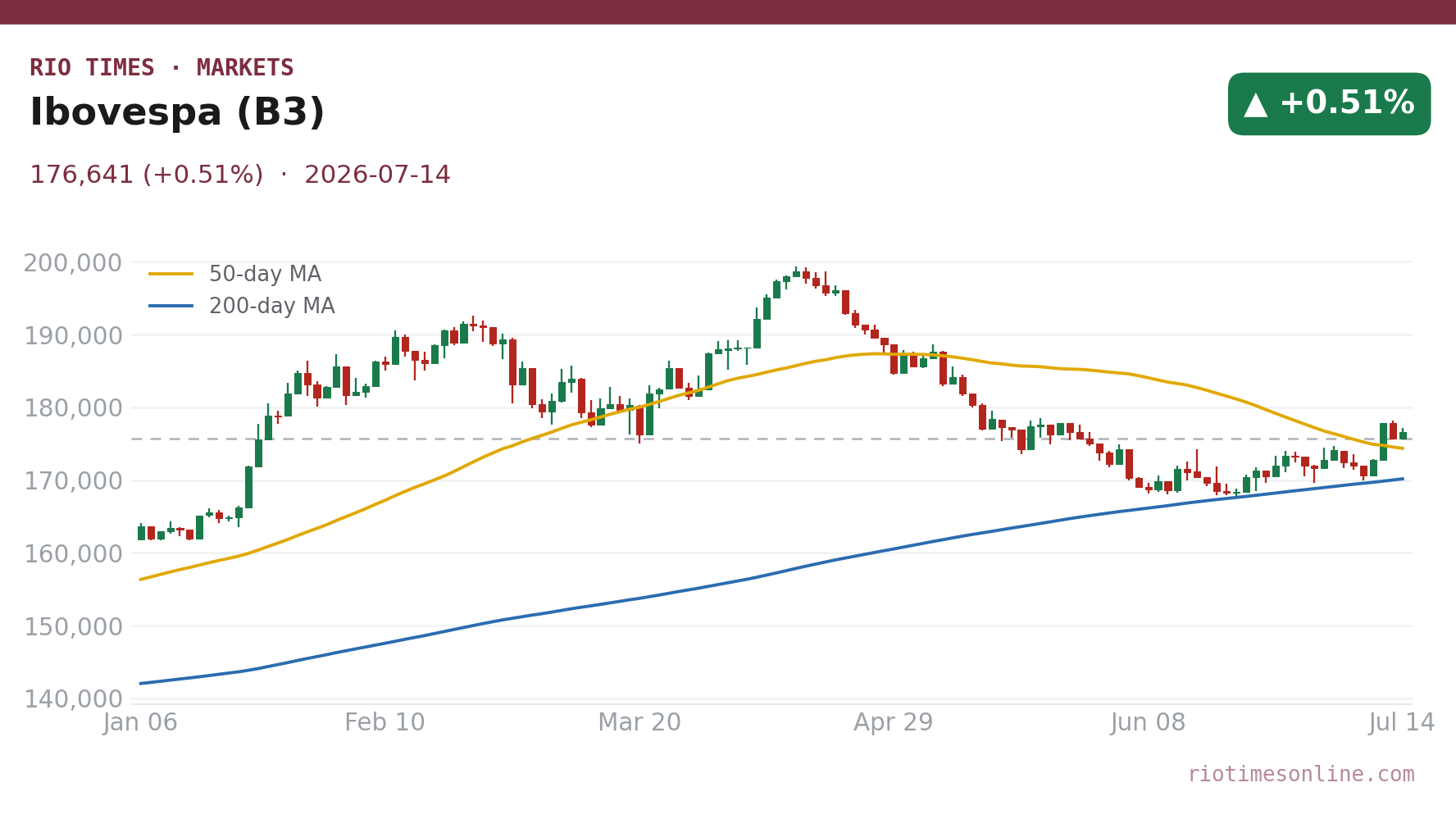The image size is (1456, 819).
Task: Click the blue 200-day MA legend line
Action: coord(171,307)
